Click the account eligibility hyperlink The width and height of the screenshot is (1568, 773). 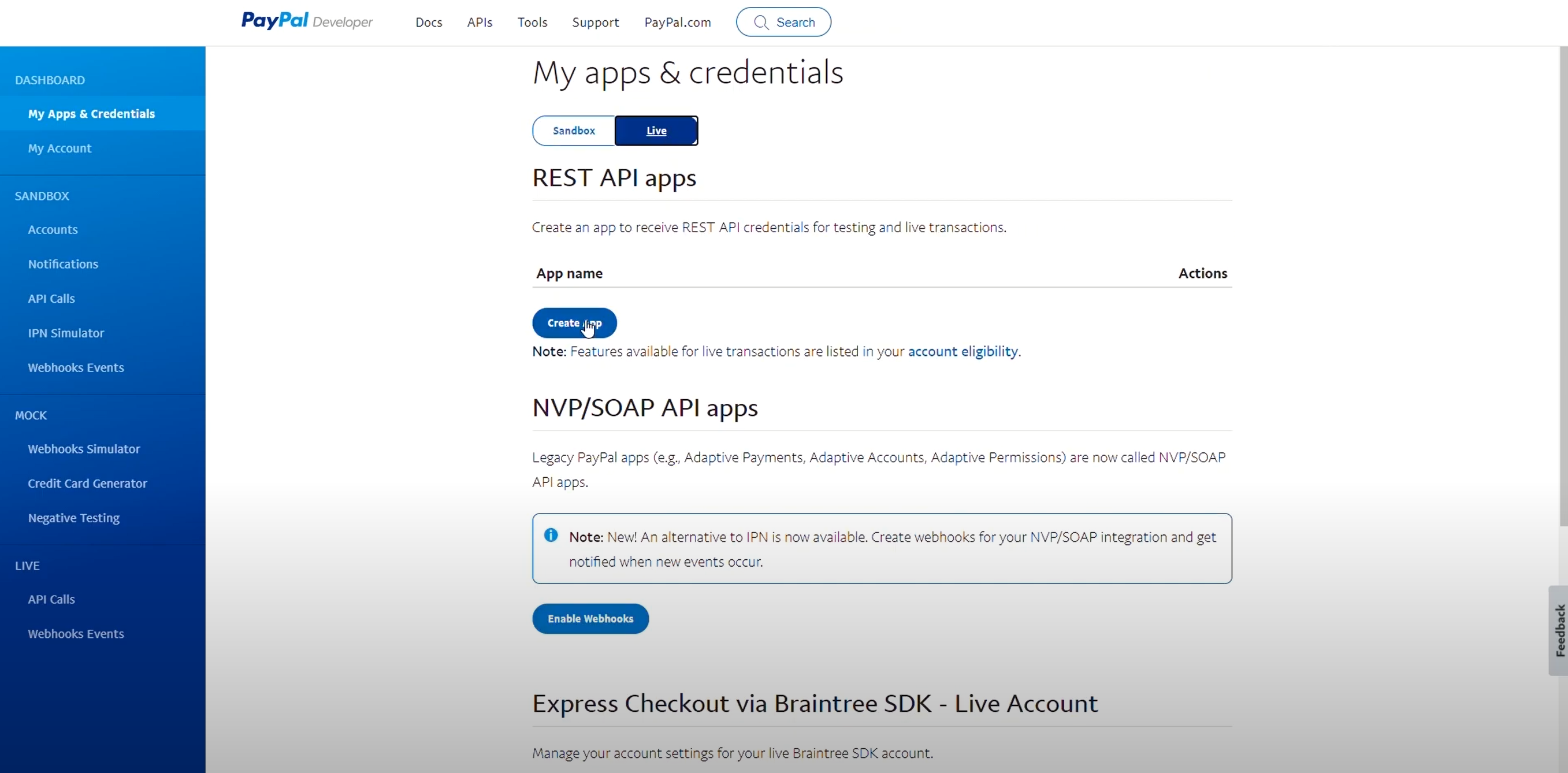coord(962,351)
